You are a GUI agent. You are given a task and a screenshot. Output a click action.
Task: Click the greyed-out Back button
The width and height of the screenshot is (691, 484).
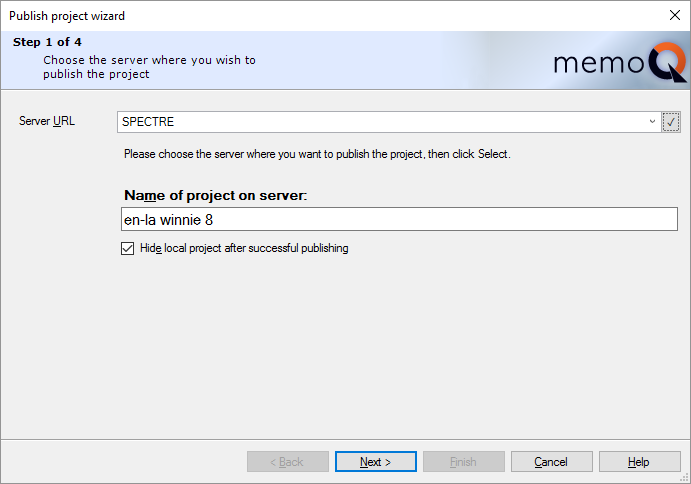point(287,462)
